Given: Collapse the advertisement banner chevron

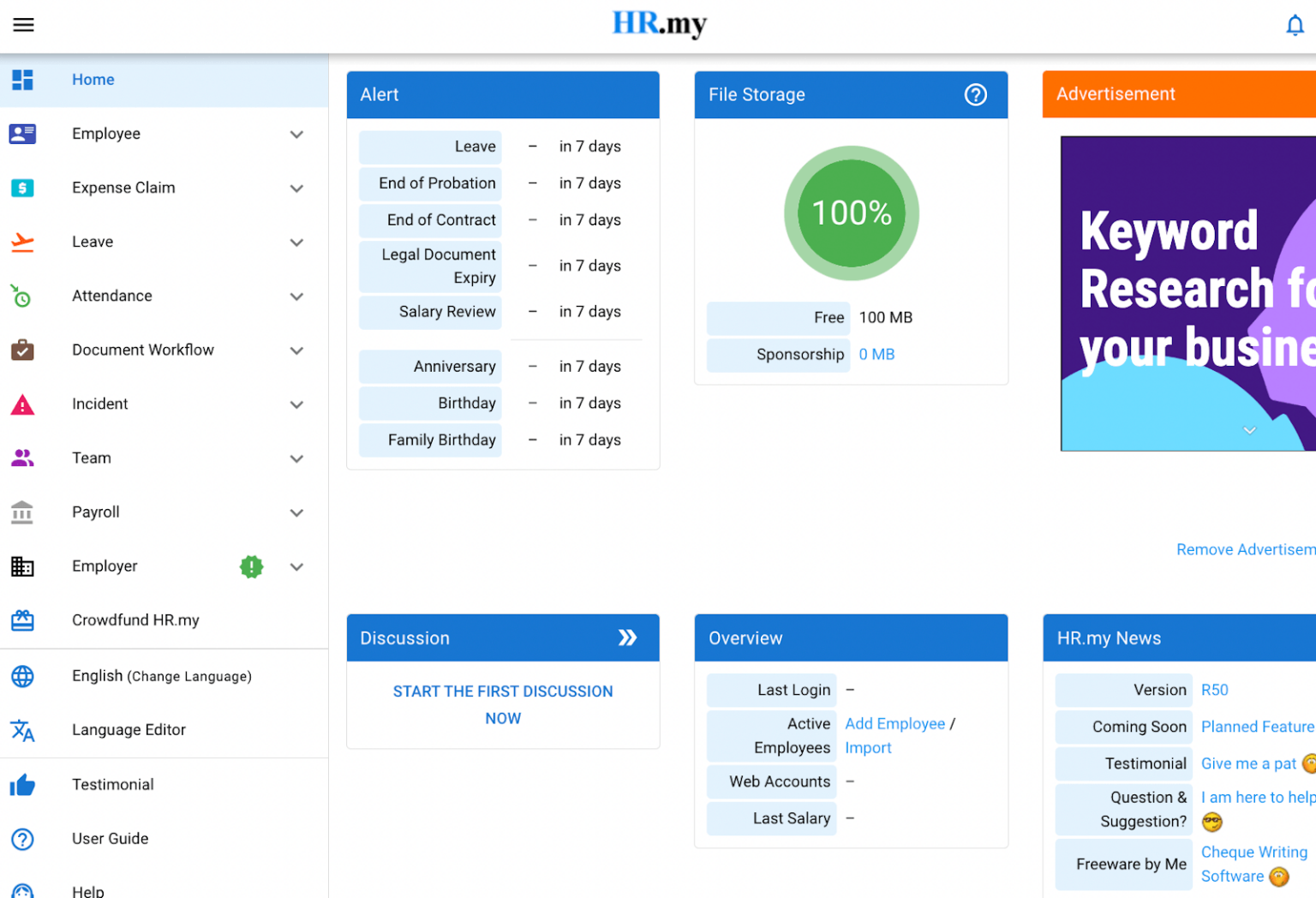Looking at the screenshot, I should 1249,430.
